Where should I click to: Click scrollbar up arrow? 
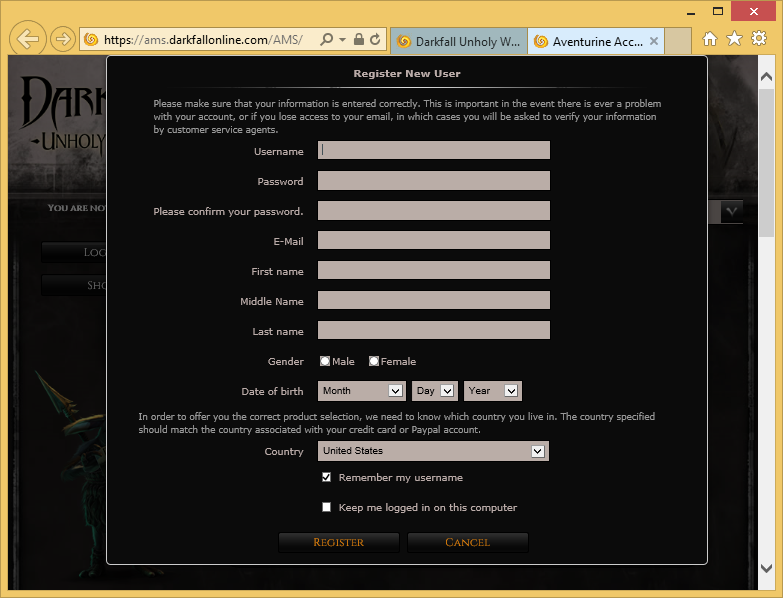(766, 77)
